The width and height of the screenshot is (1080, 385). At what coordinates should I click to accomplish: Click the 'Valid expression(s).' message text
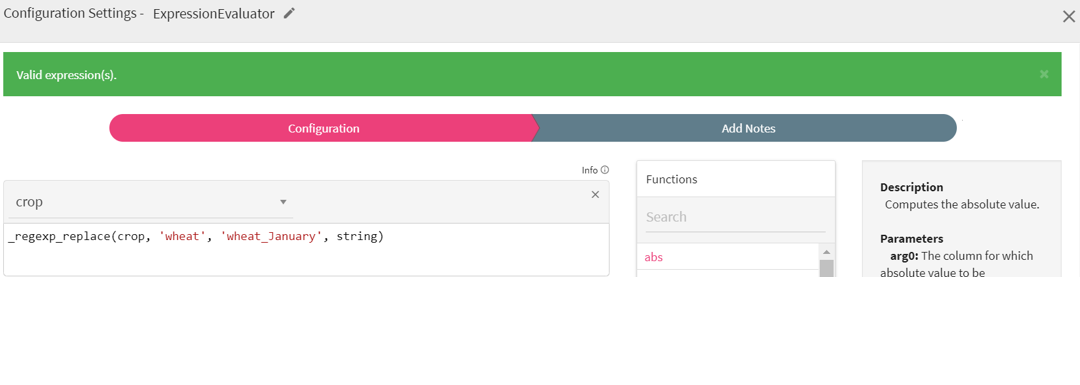[x=67, y=75]
